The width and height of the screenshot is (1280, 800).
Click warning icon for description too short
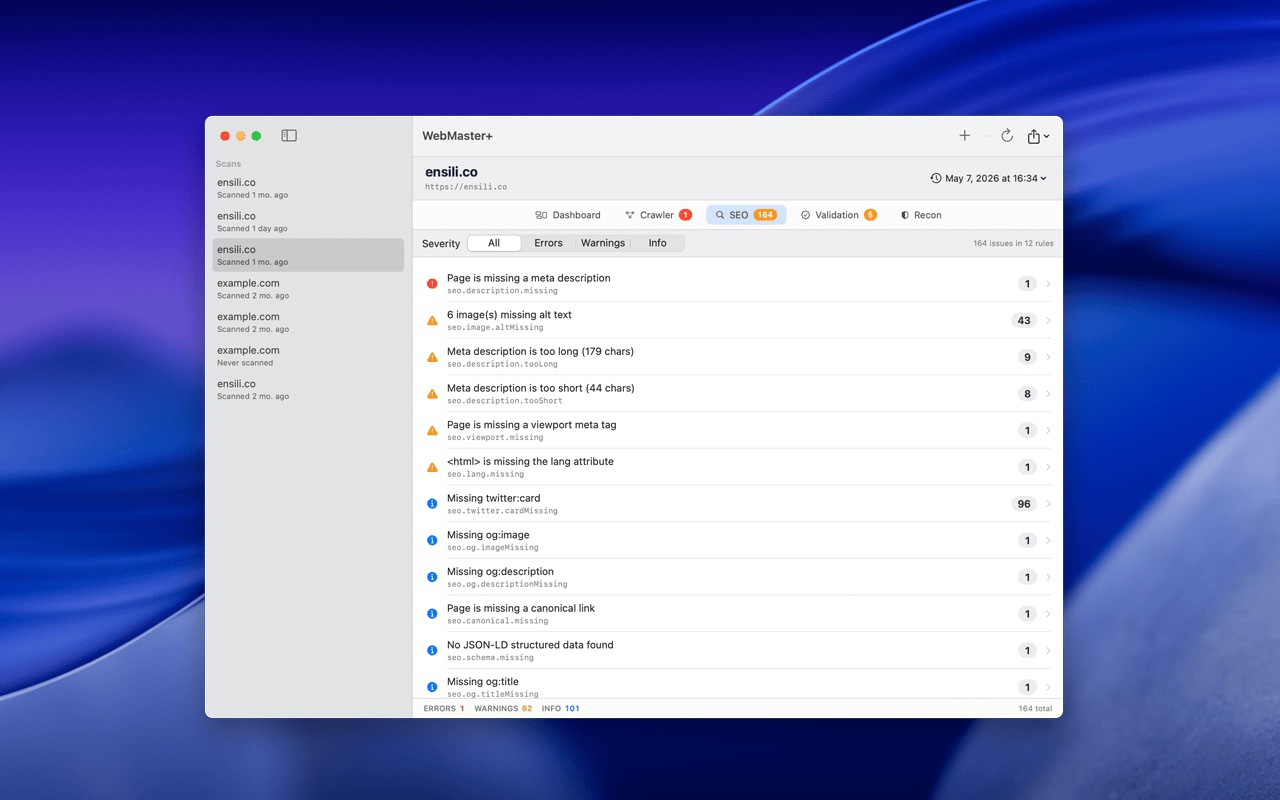pos(432,394)
